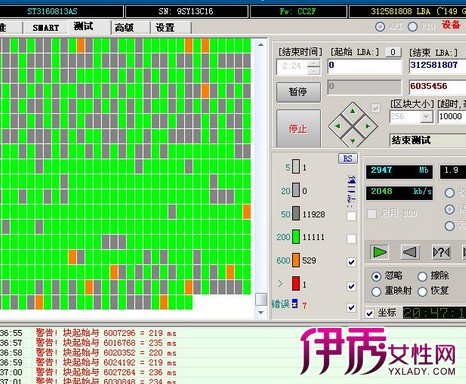Open the 区块大小 256 dropdown
The width and height of the screenshot is (466, 384).
[x=426, y=117]
